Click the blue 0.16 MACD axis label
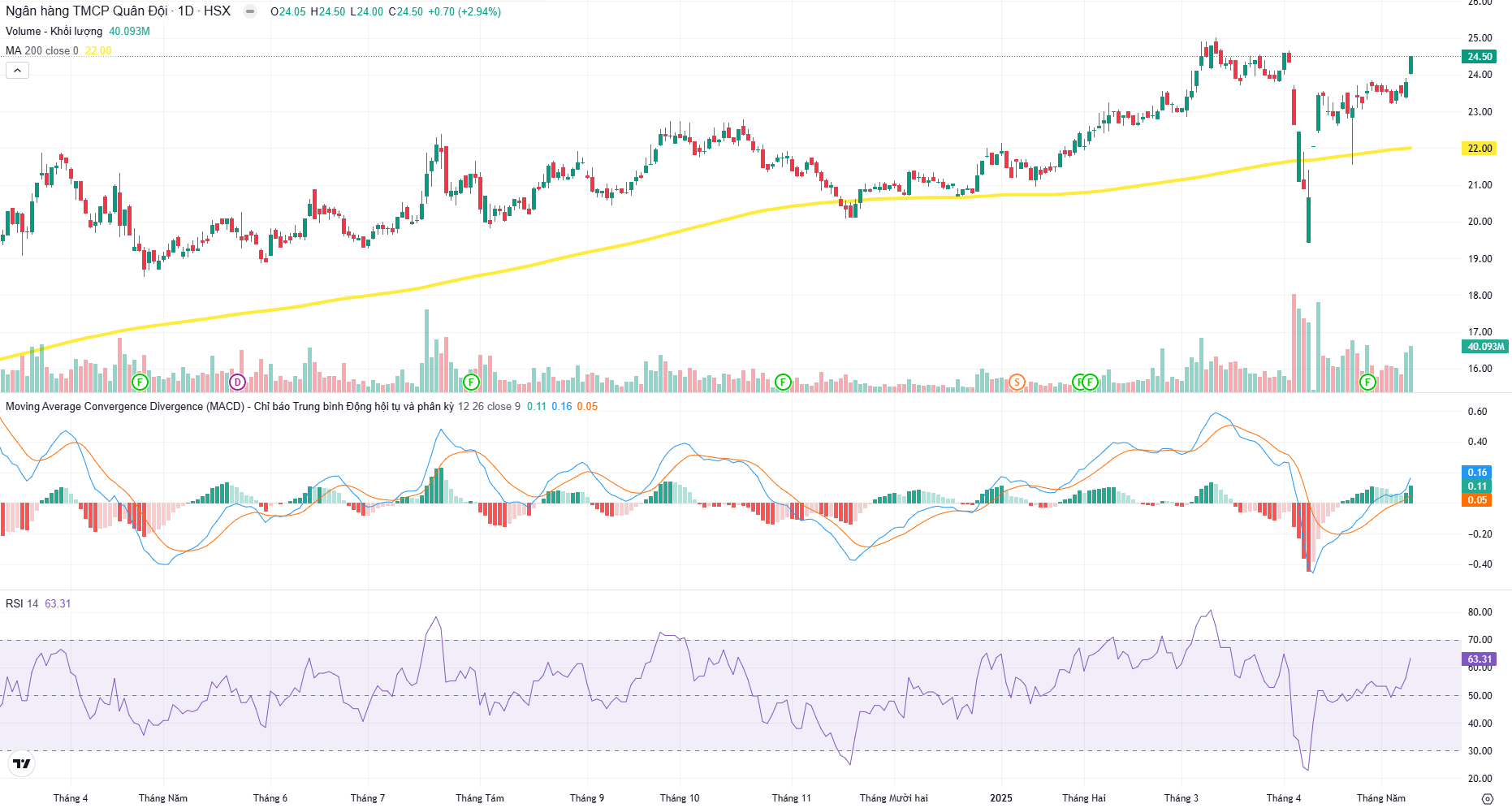Viewport: 1512px width, 808px height. click(1477, 473)
